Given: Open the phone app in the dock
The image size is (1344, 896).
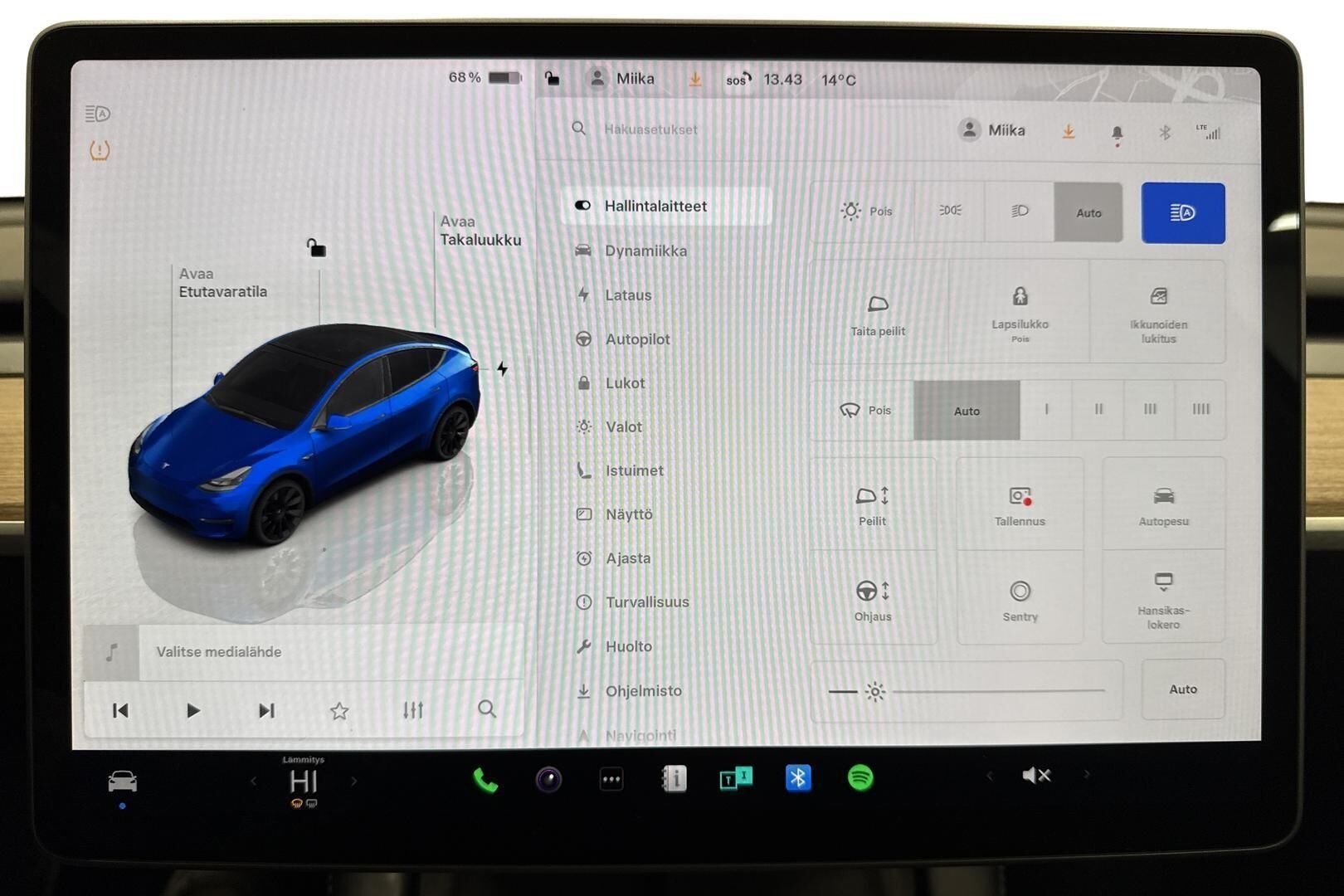Looking at the screenshot, I should [x=485, y=780].
